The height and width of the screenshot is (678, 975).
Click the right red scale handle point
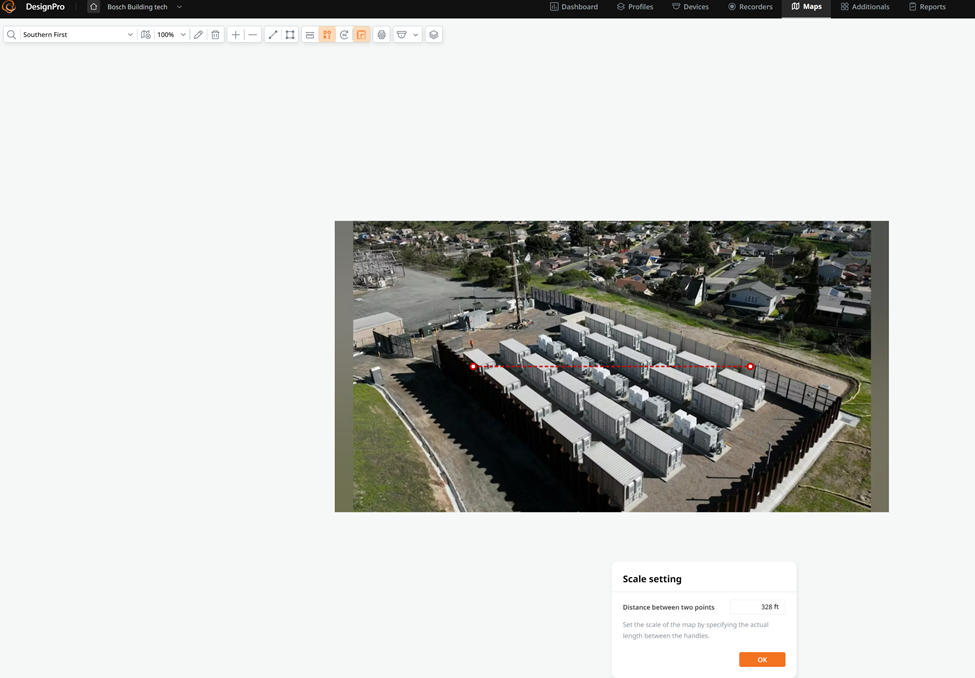[751, 366]
